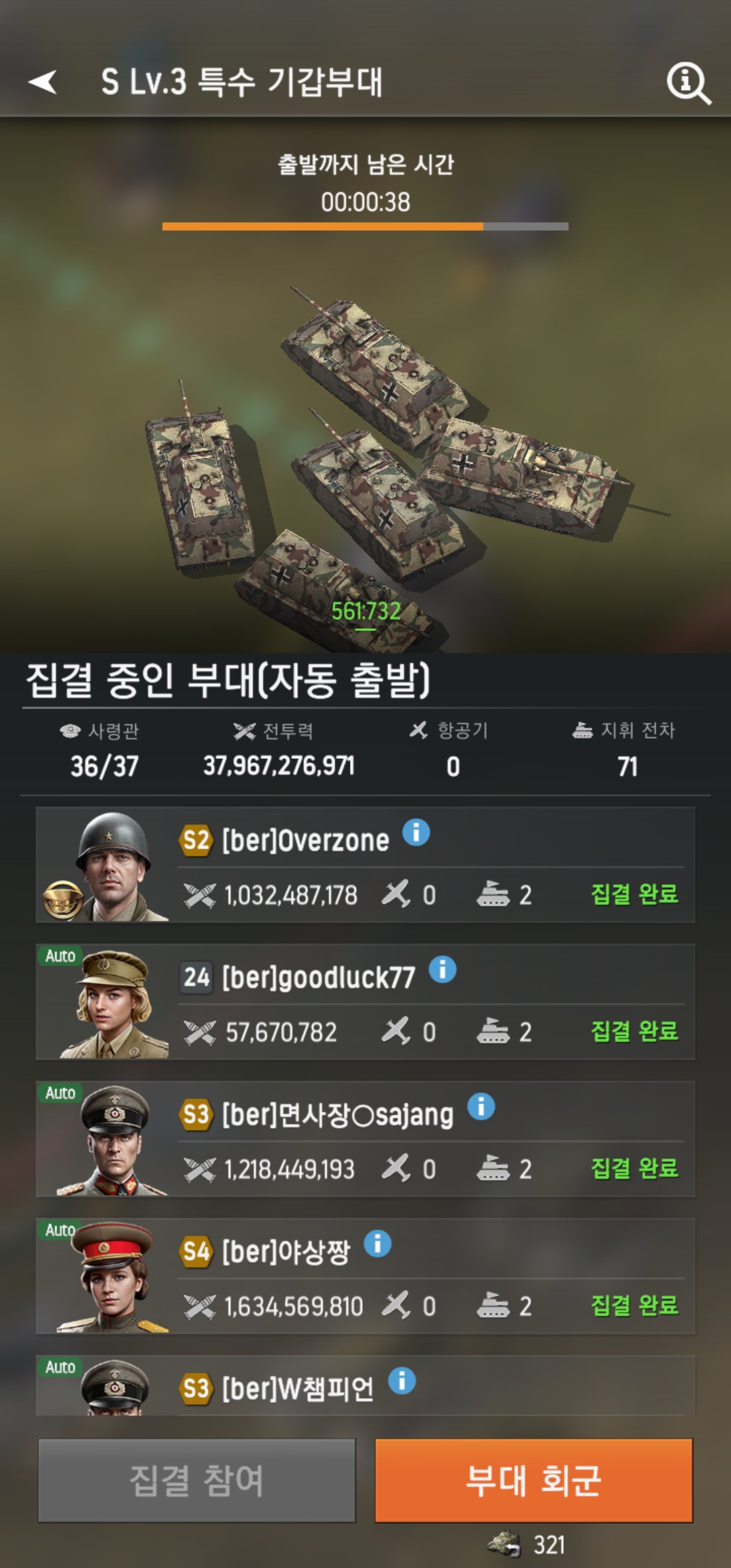The image size is (731, 1568).
Task: Open the info icon next to [ber]Overzone
Action: [x=416, y=833]
